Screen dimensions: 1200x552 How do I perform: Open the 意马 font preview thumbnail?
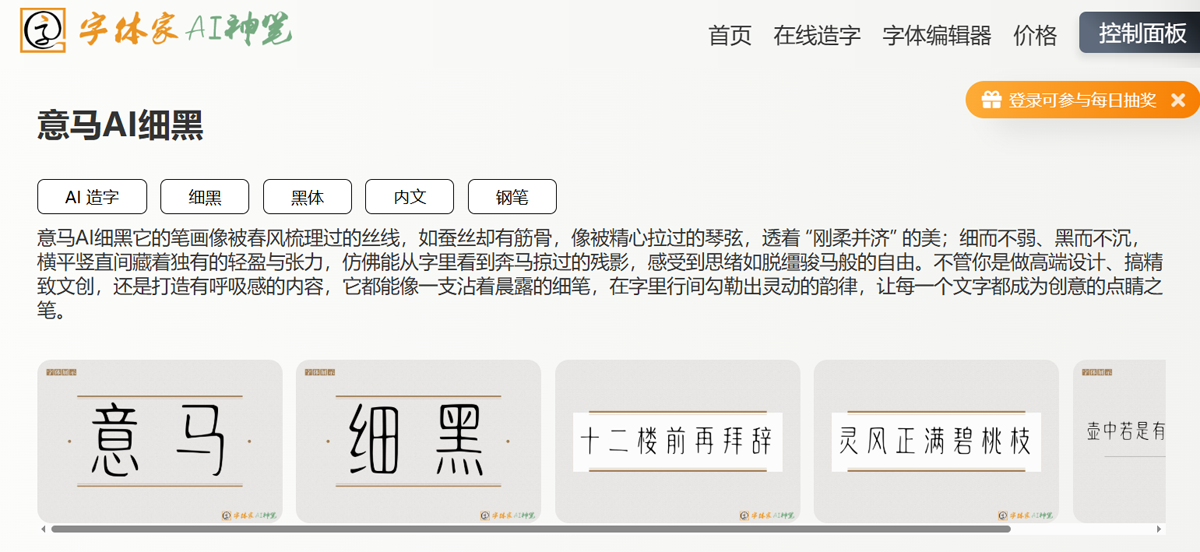click(160, 441)
